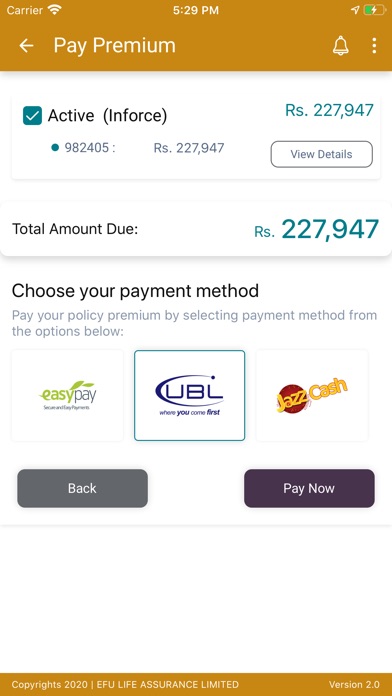Click the grey Back button
Image resolution: width=392 pixels, height=696 pixels.
(82, 488)
